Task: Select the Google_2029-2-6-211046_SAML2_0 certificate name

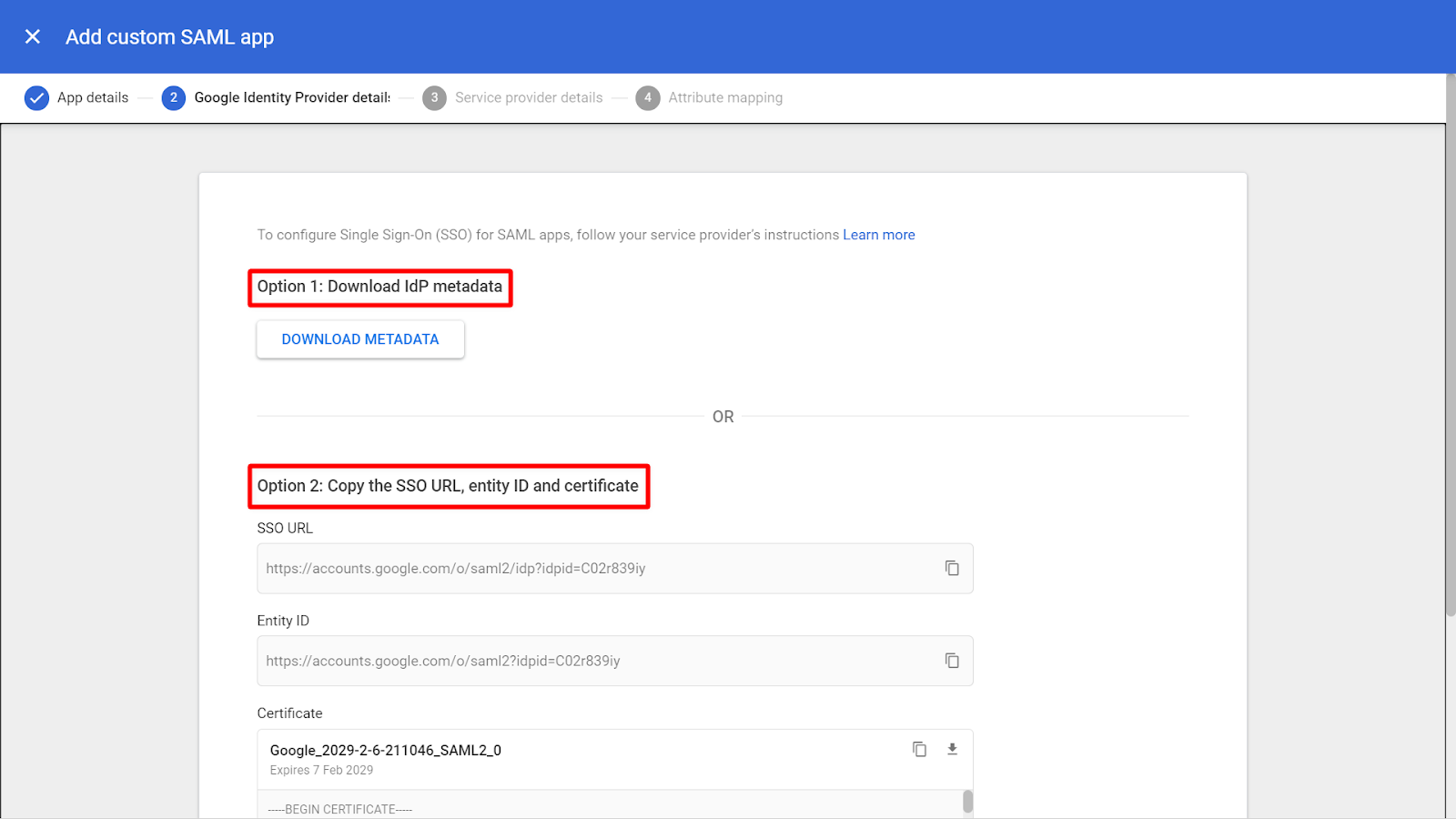Action: tap(386, 750)
